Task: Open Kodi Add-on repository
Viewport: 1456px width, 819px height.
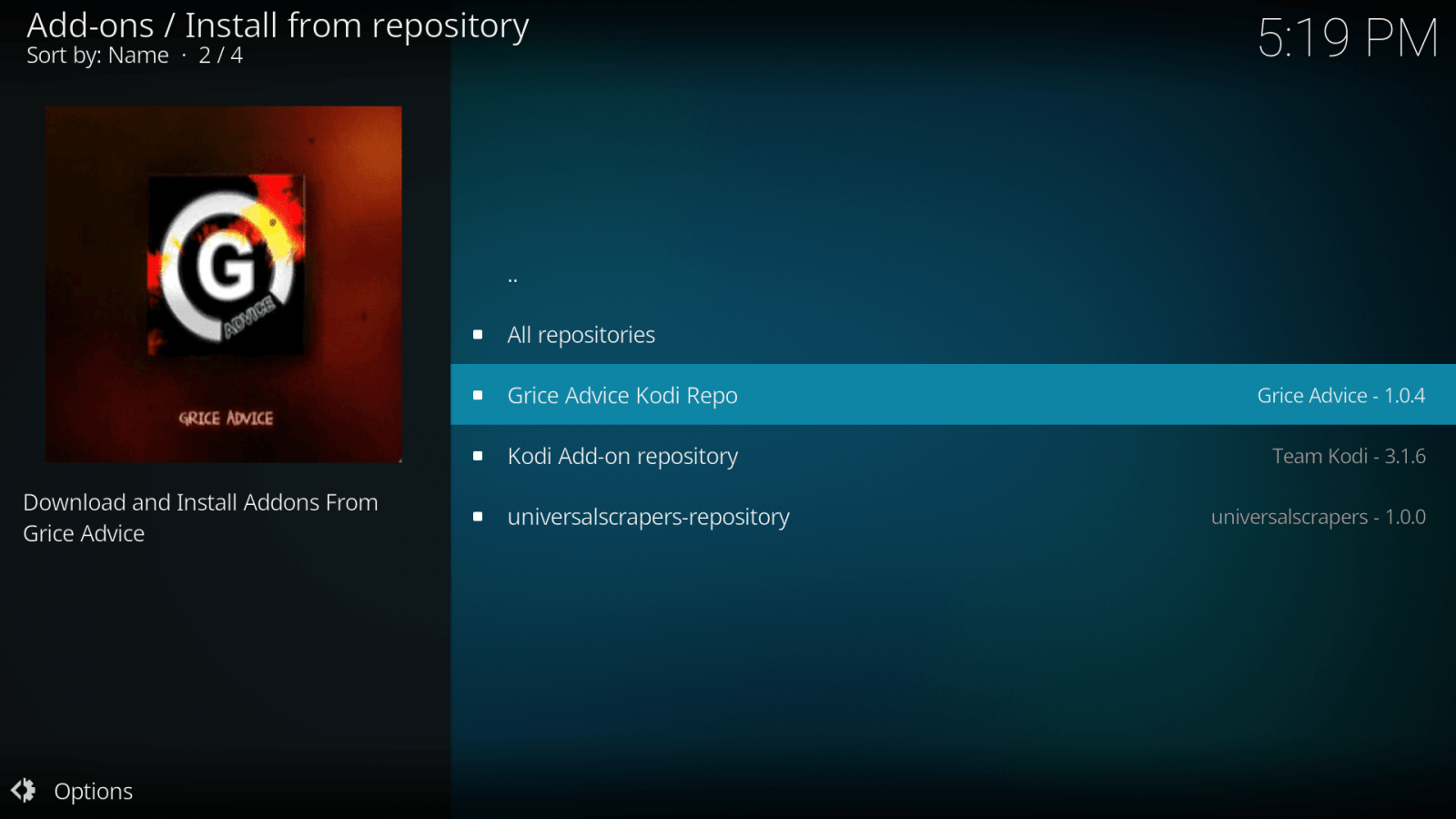Action: 953,456
